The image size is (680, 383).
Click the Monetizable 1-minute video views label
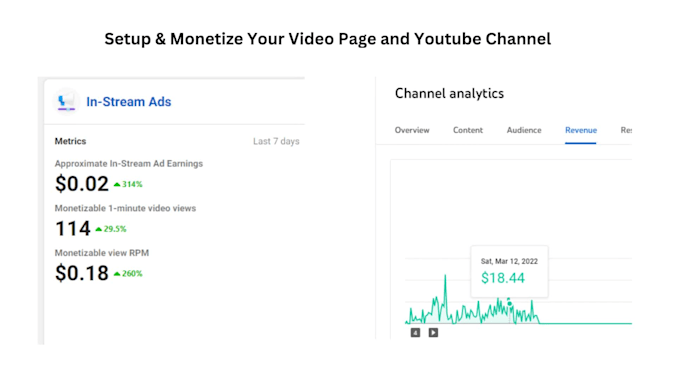[x=125, y=208]
